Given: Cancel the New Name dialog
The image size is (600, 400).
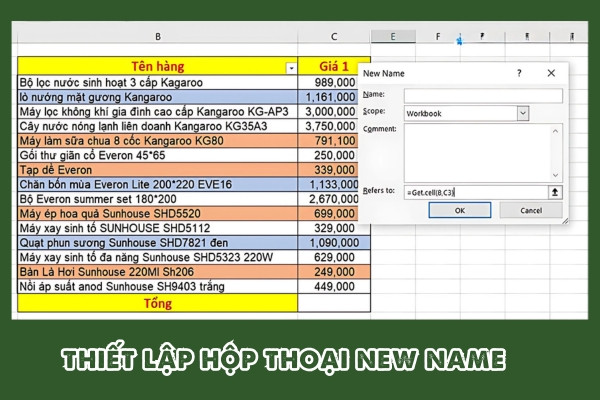Looking at the screenshot, I should pos(531,210).
